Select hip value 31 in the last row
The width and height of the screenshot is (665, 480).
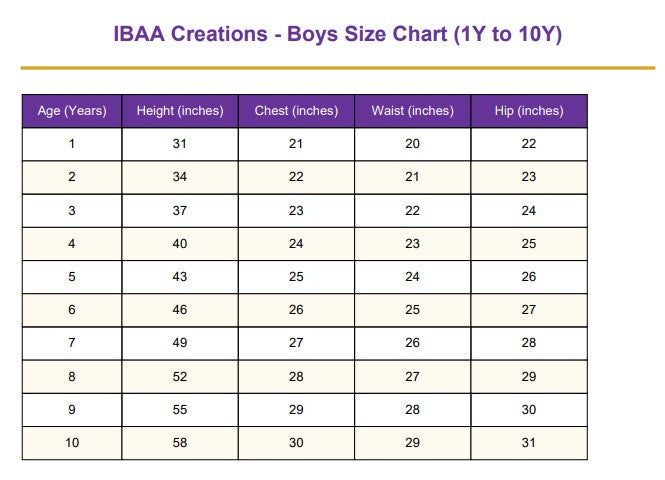click(x=529, y=442)
